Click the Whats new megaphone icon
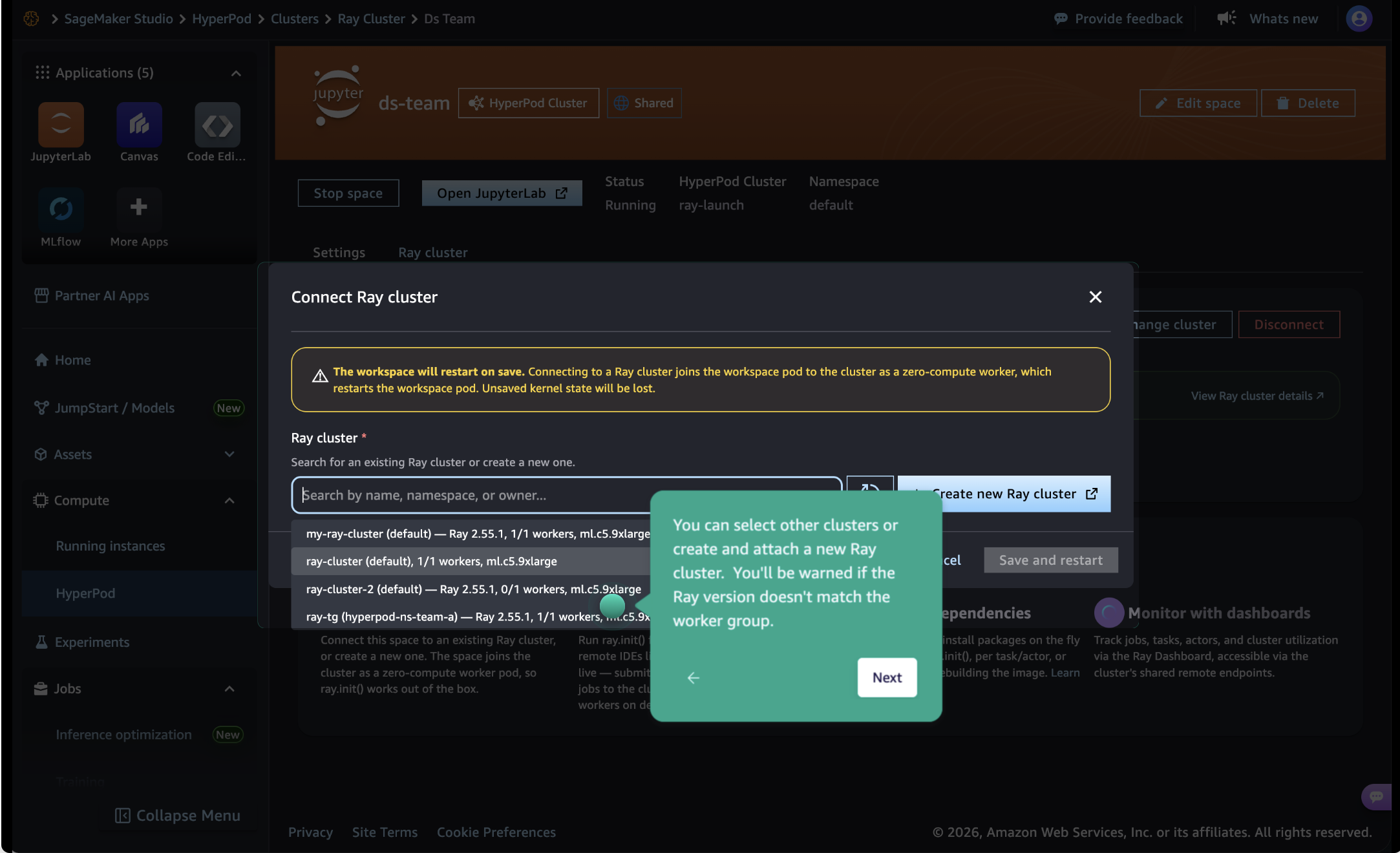This screenshot has height=853, width=1400. pyautogui.click(x=1226, y=18)
